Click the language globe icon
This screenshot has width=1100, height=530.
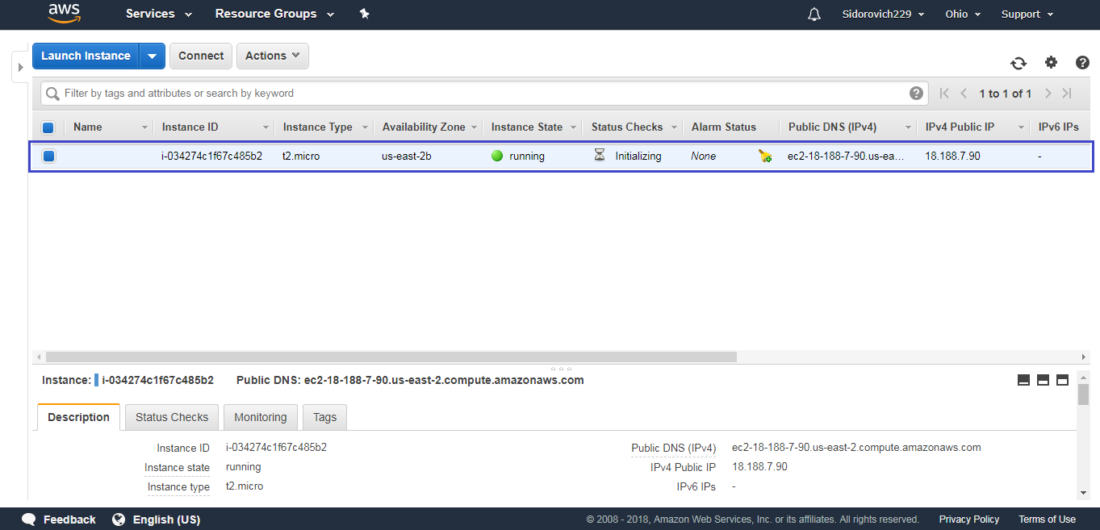click(119, 519)
